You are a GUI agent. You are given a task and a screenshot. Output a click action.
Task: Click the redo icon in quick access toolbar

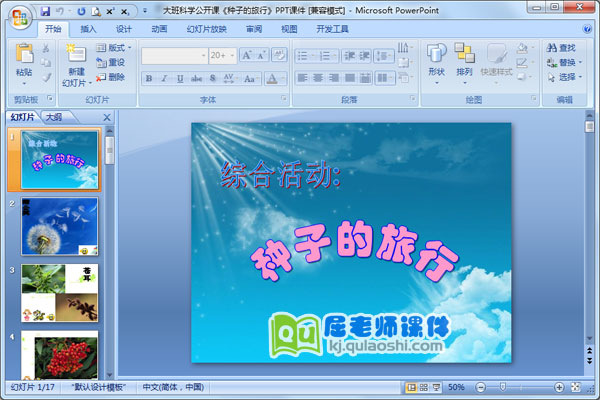point(81,11)
